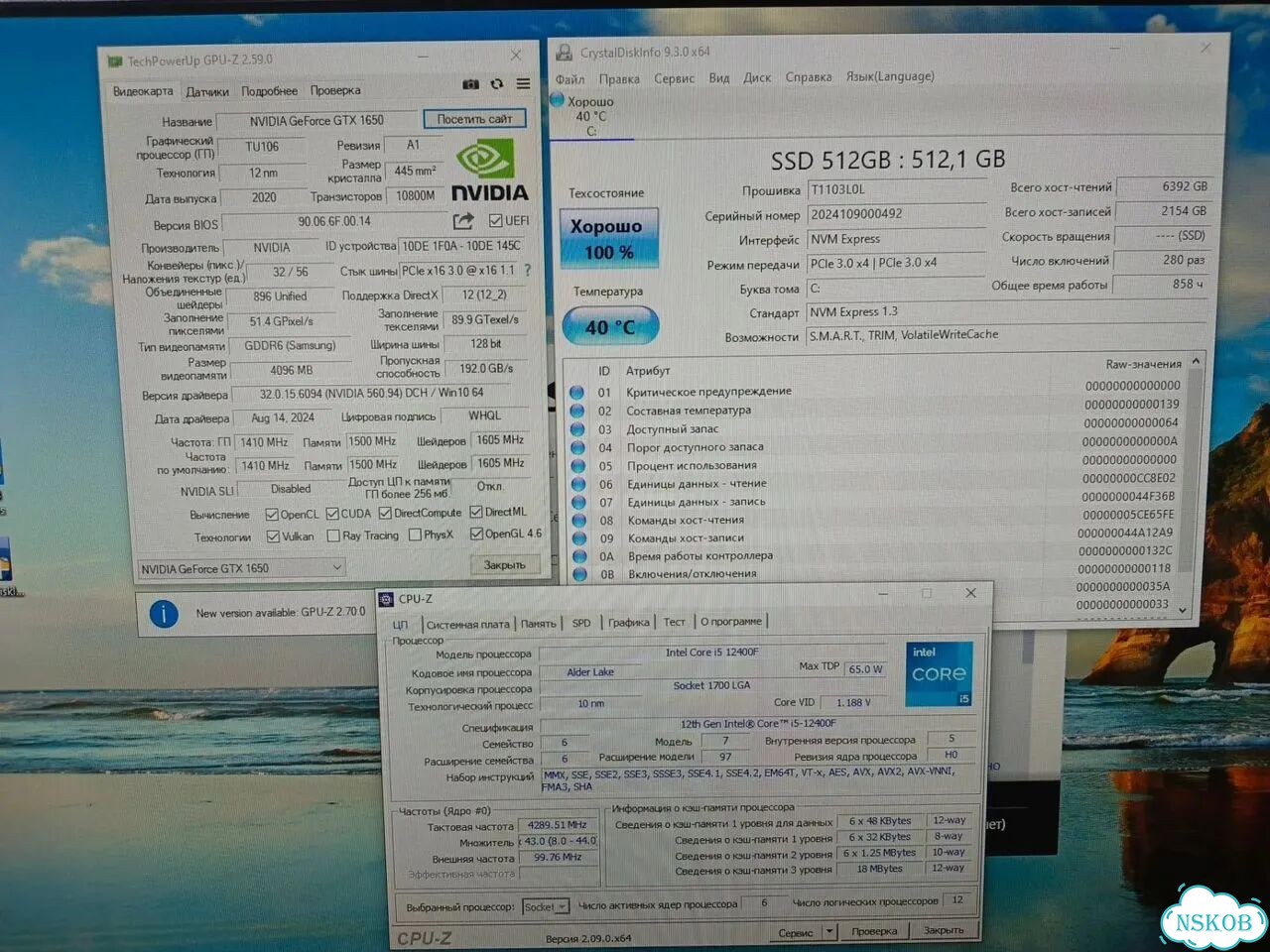Open the О программе tab in CPU-Z
The width and height of the screenshot is (1270, 952).
[x=731, y=622]
